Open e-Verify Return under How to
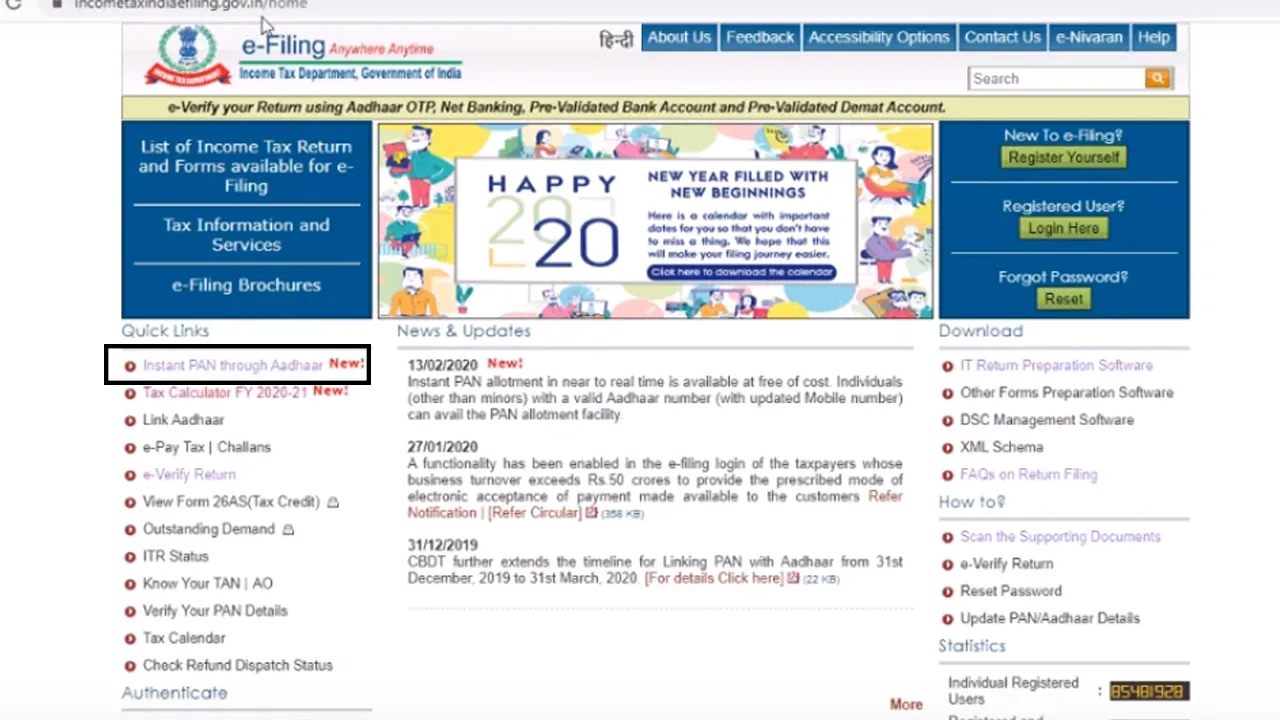 click(1006, 564)
